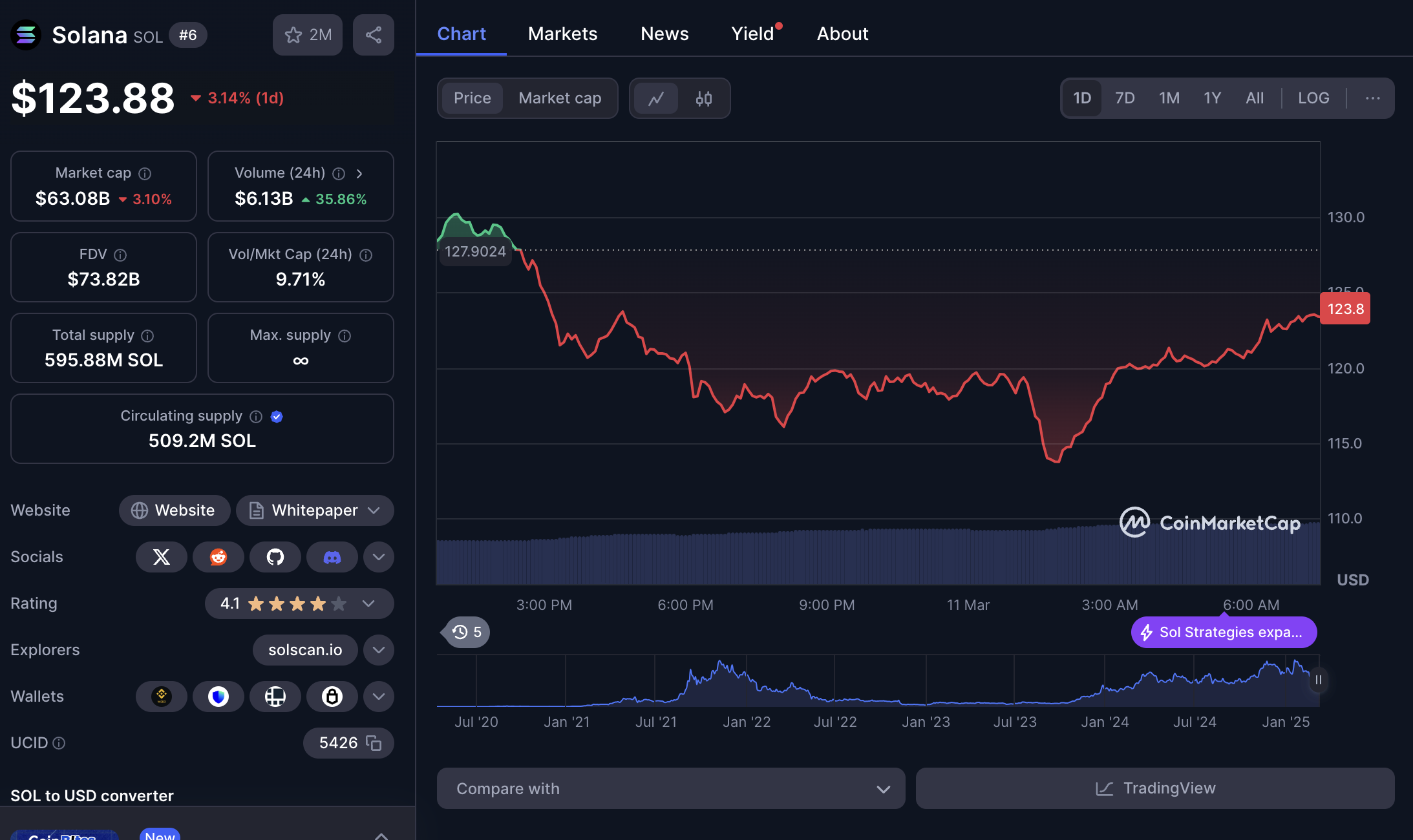Open the News tab

pyautogui.click(x=664, y=34)
